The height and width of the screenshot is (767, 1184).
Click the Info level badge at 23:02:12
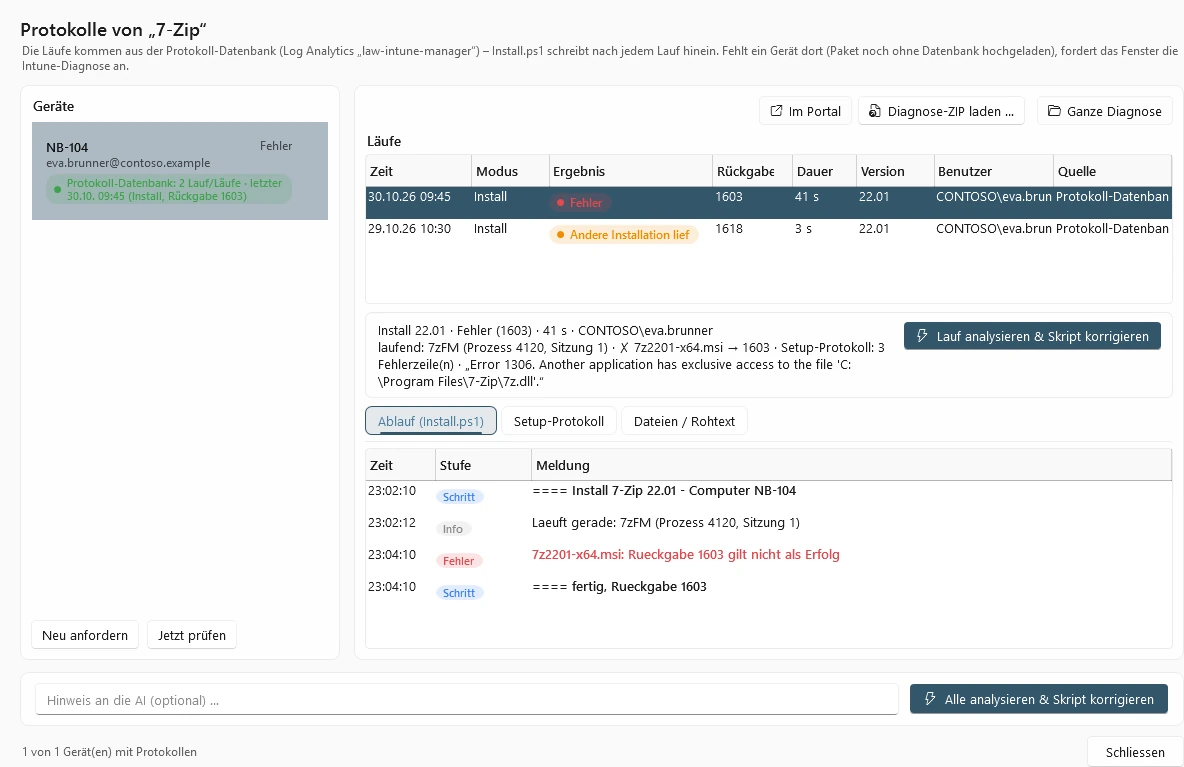tap(453, 529)
